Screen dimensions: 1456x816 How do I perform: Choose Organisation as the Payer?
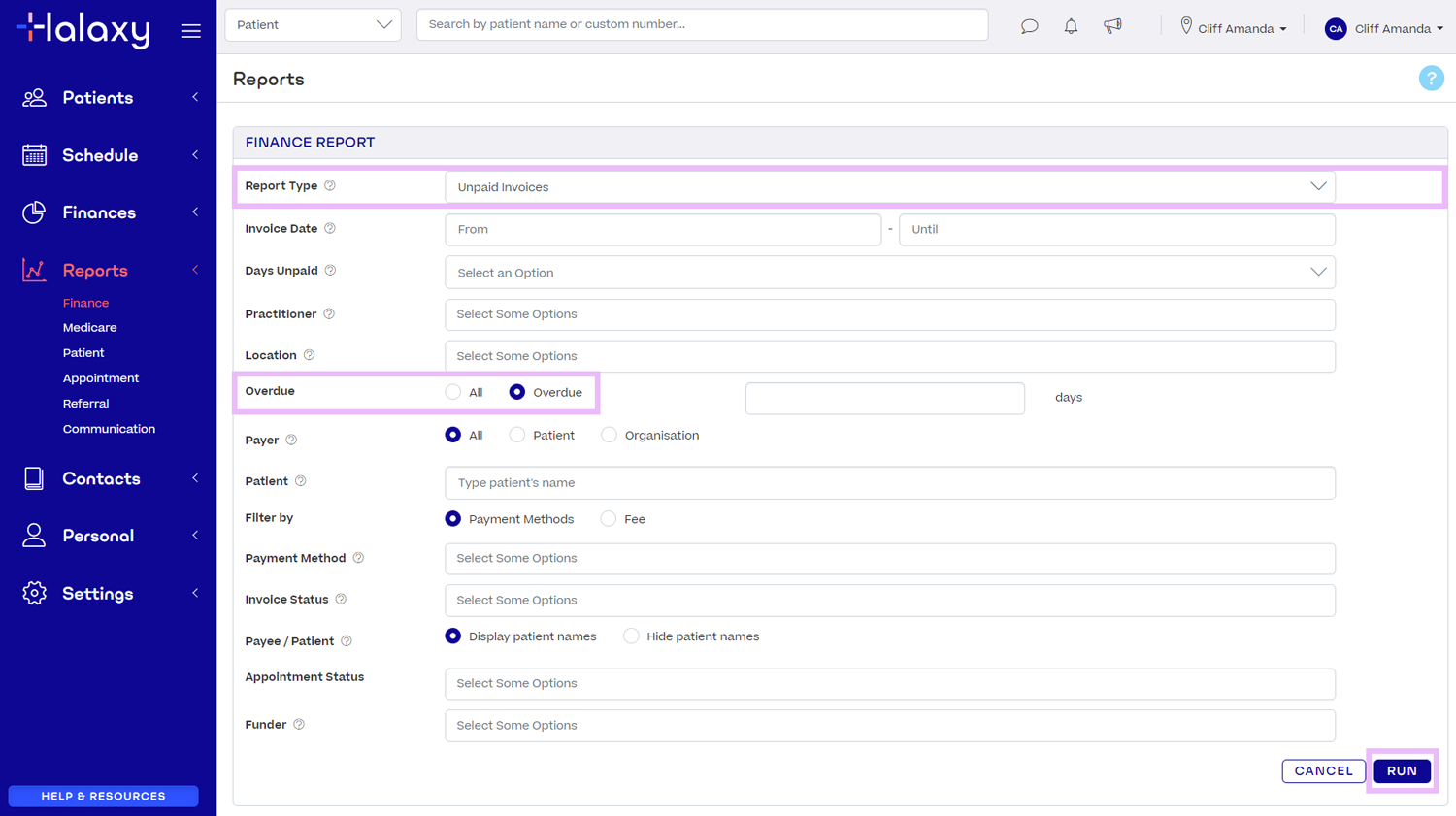pos(609,435)
